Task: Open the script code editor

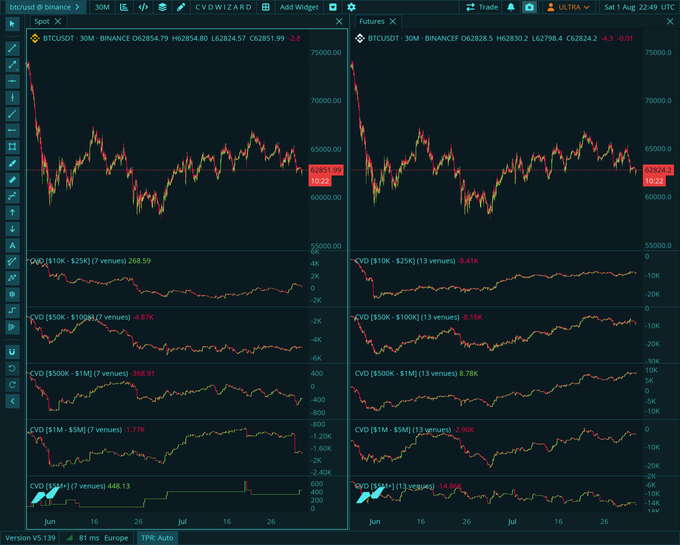Action: coord(143,7)
